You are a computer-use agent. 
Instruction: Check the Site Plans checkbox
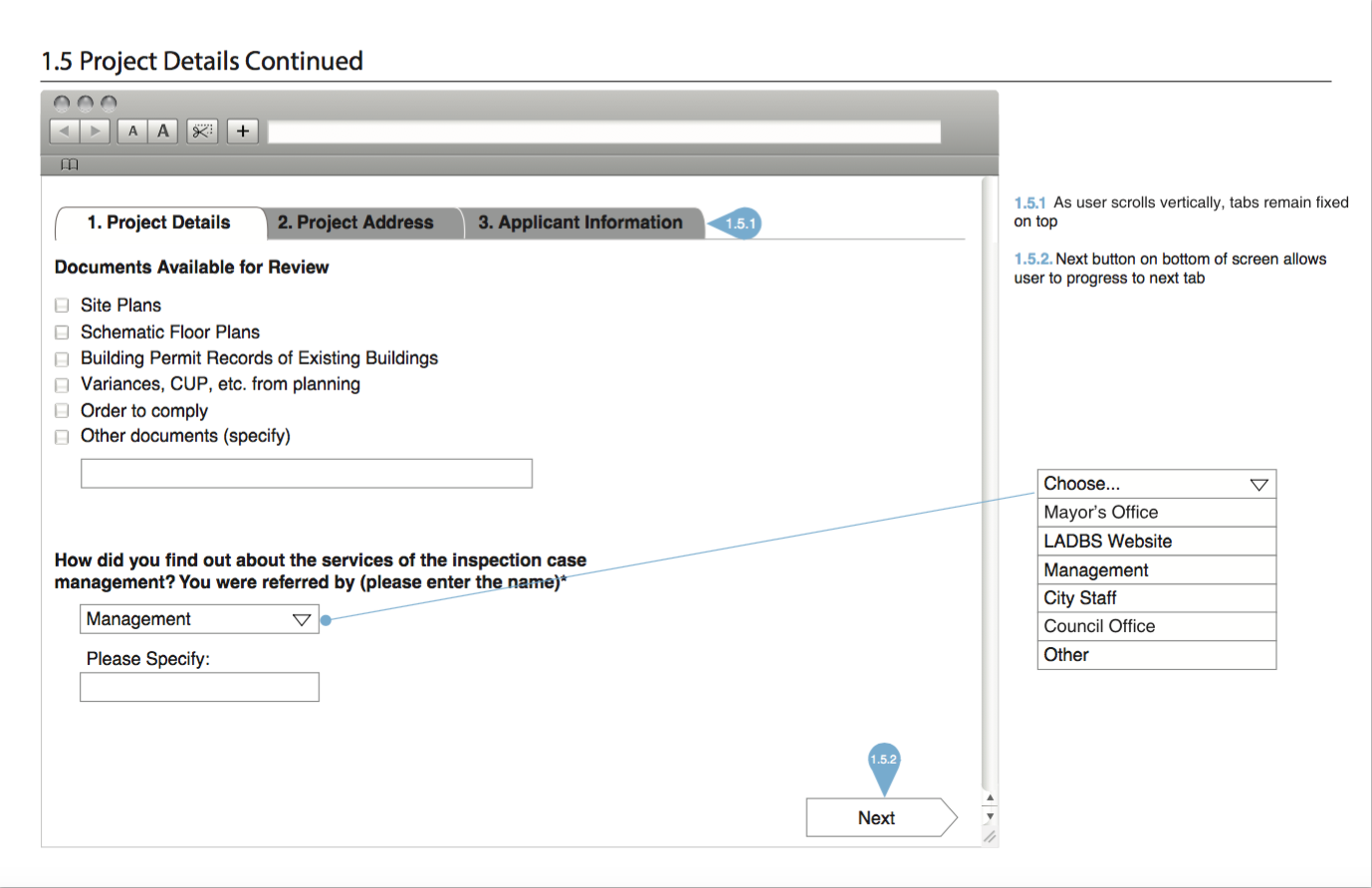click(62, 306)
